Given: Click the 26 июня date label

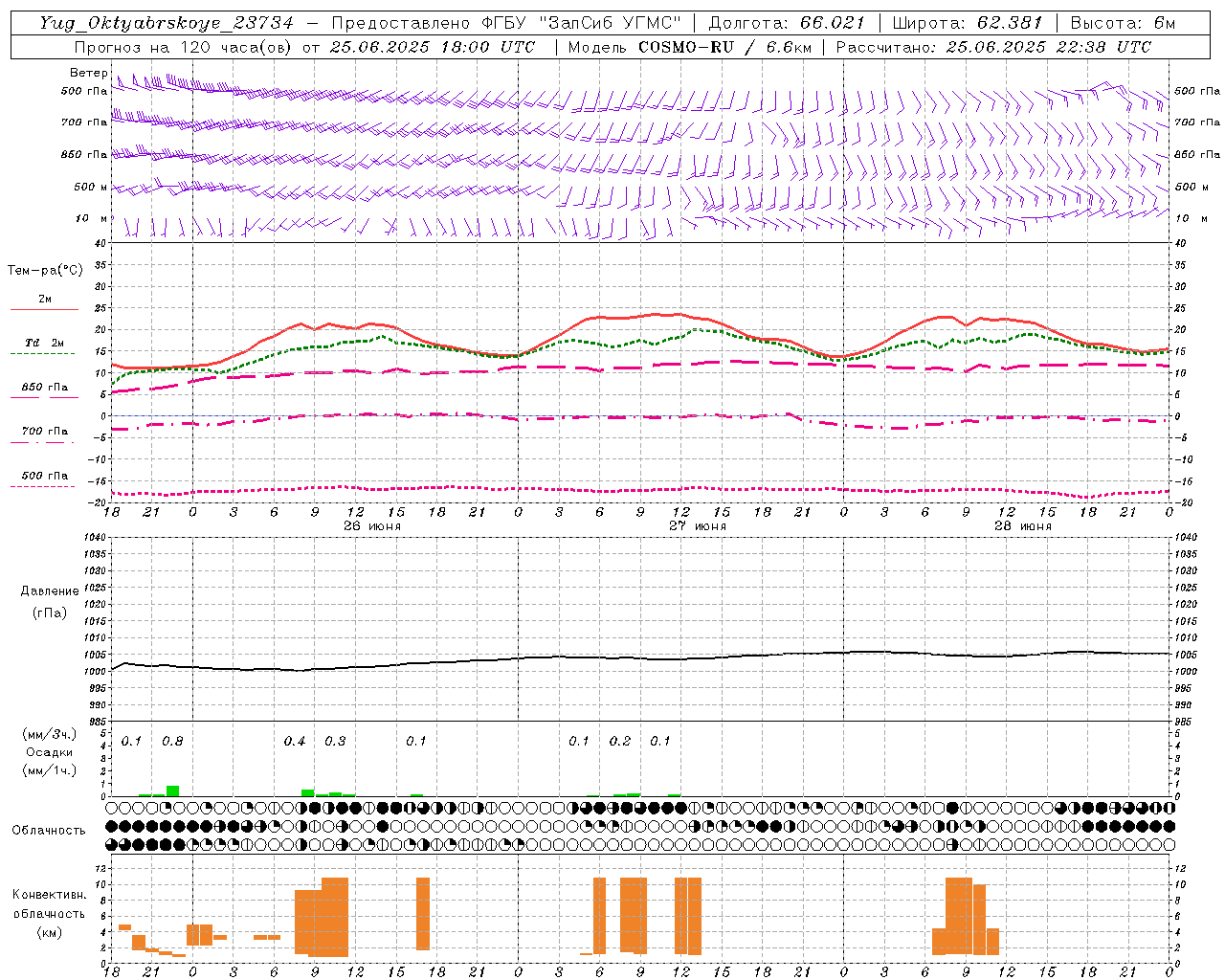Looking at the screenshot, I should [372, 526].
